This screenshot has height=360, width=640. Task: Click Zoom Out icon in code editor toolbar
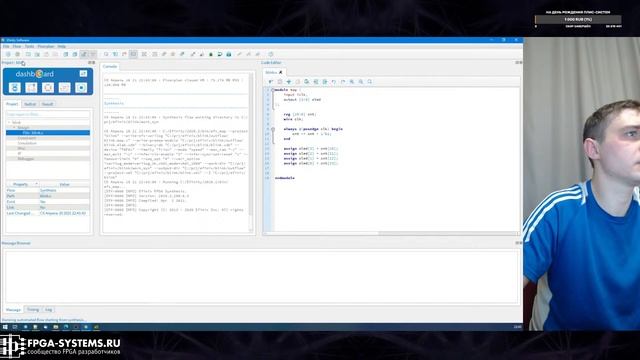[x=361, y=82]
